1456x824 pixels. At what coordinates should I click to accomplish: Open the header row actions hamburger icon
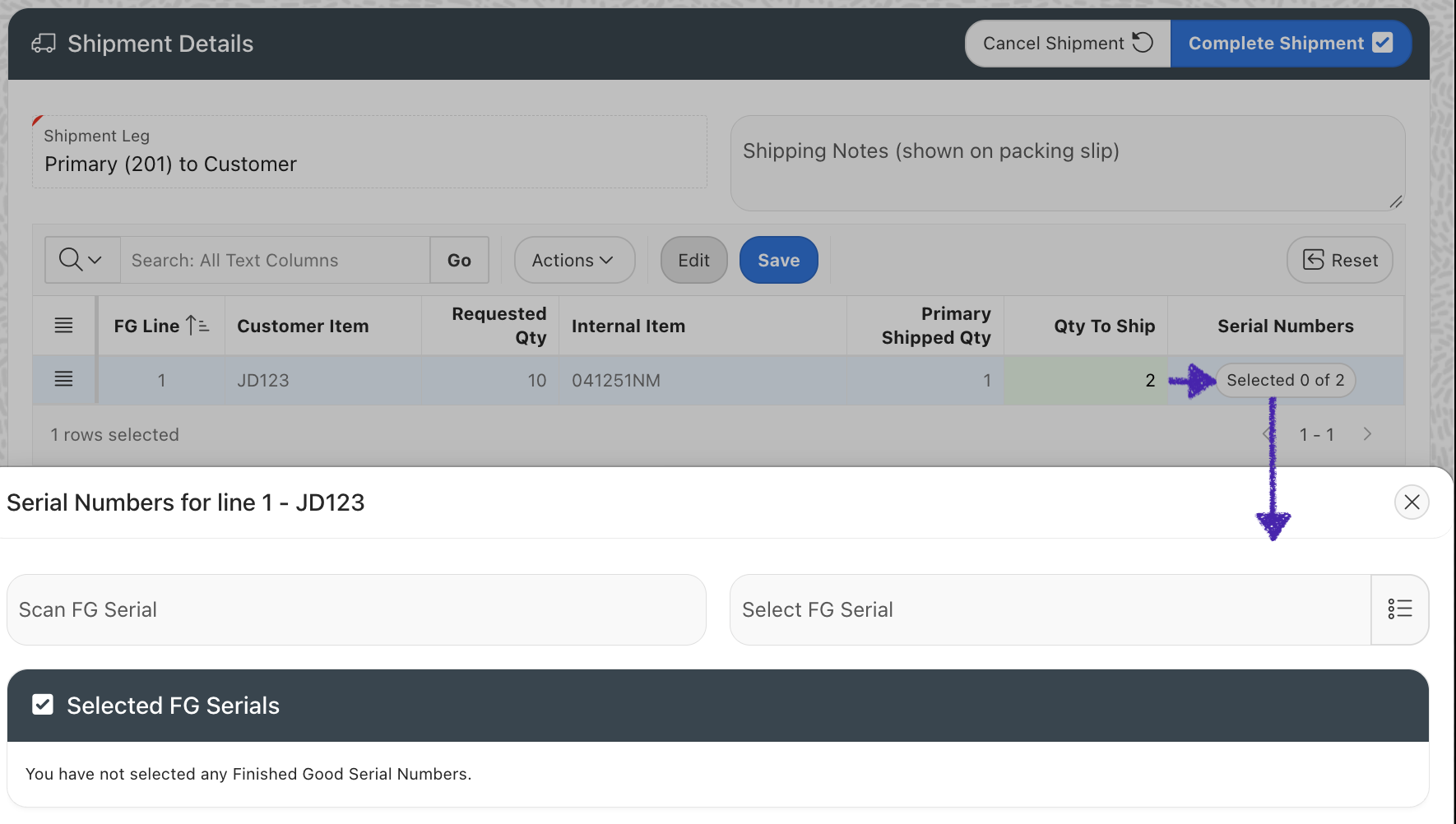pos(63,326)
